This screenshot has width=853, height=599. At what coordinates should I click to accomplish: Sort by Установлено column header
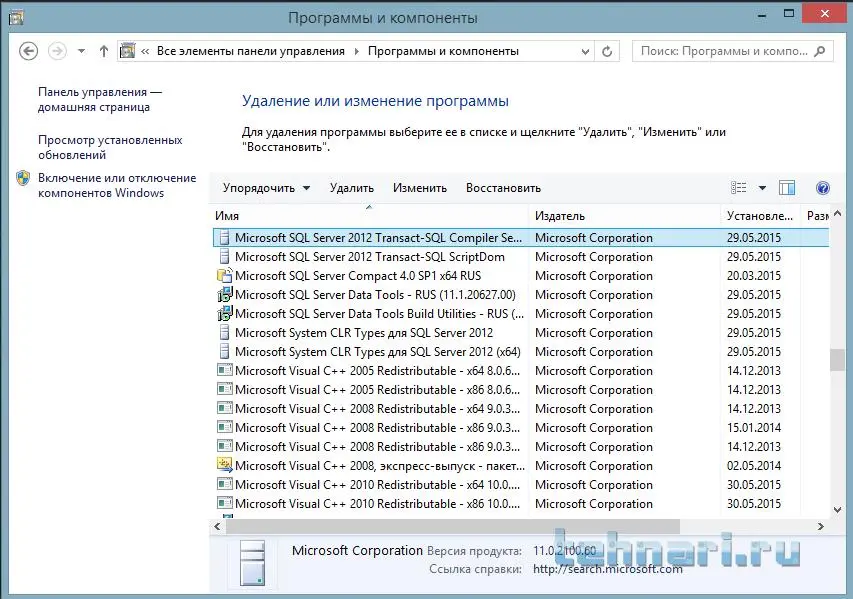(760, 216)
